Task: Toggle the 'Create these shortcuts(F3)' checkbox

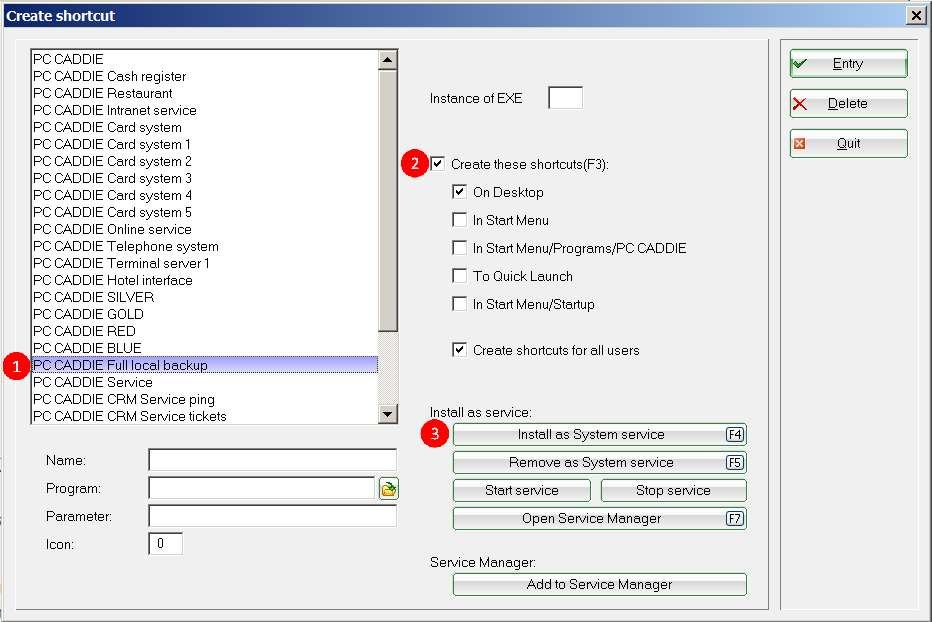Action: (x=438, y=164)
